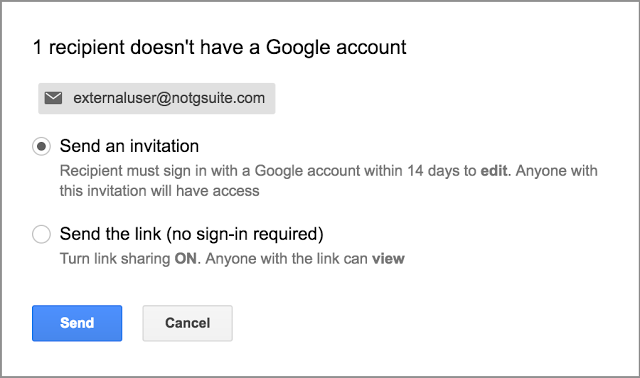Click the bold 'ON' in link sharing text
640x378 pixels.
click(x=186, y=259)
